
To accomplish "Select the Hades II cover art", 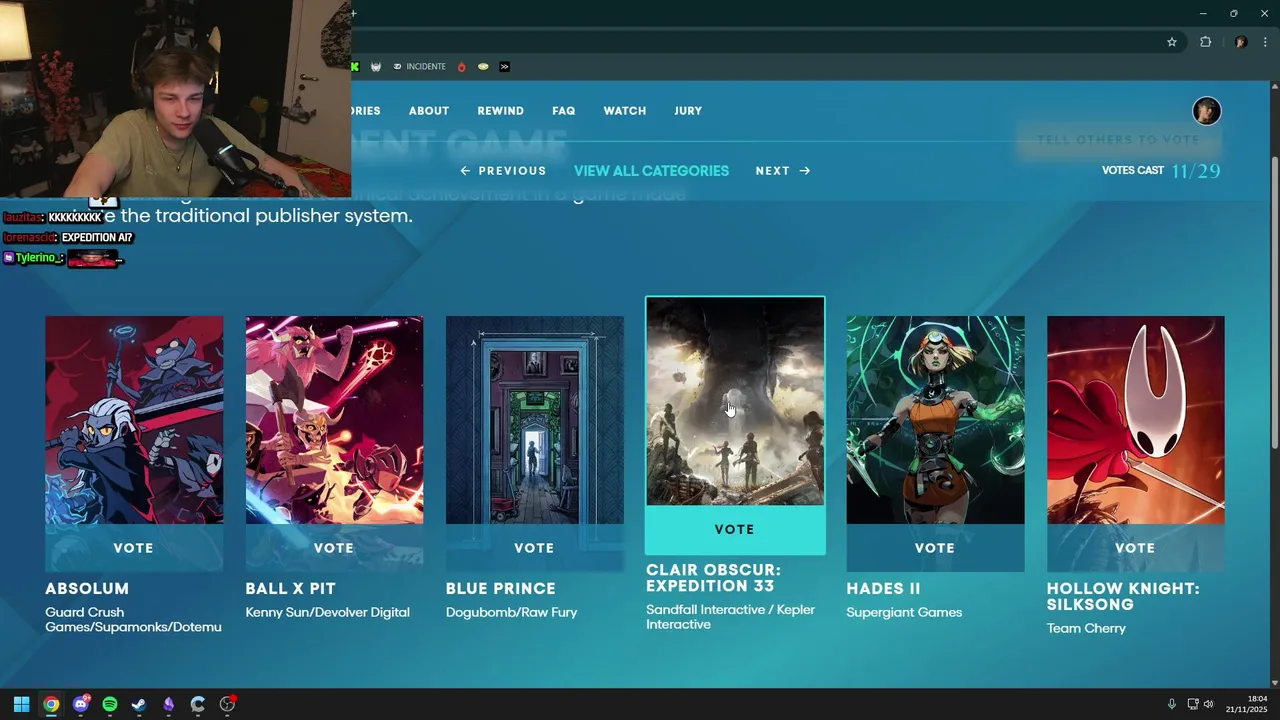I will 935,420.
